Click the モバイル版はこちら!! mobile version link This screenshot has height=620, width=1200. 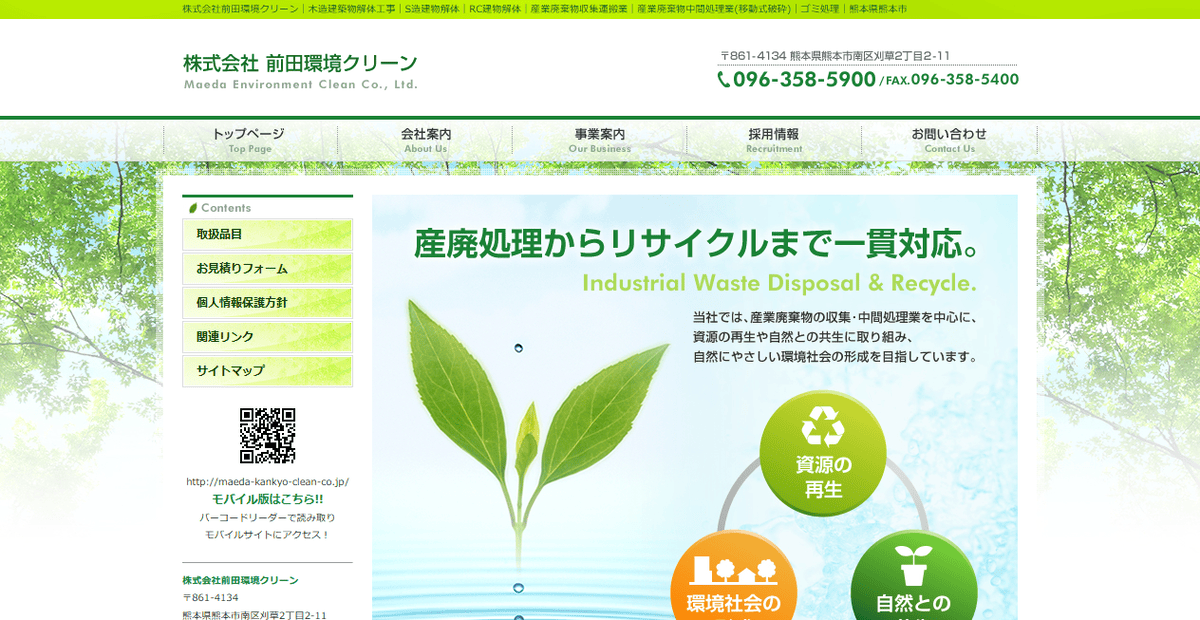[267, 499]
